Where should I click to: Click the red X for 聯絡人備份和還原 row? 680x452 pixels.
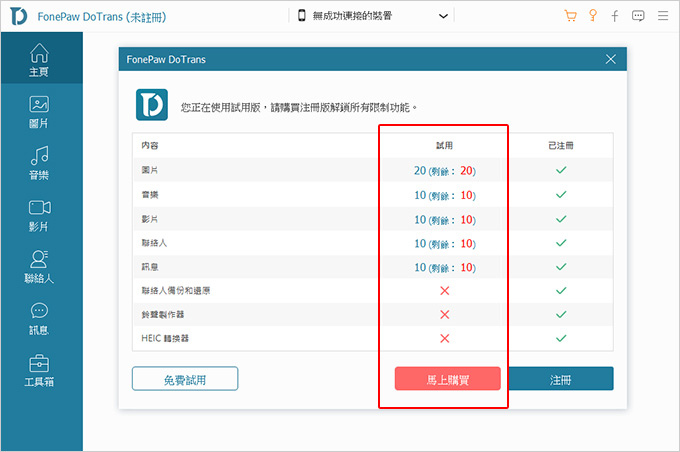click(x=445, y=291)
